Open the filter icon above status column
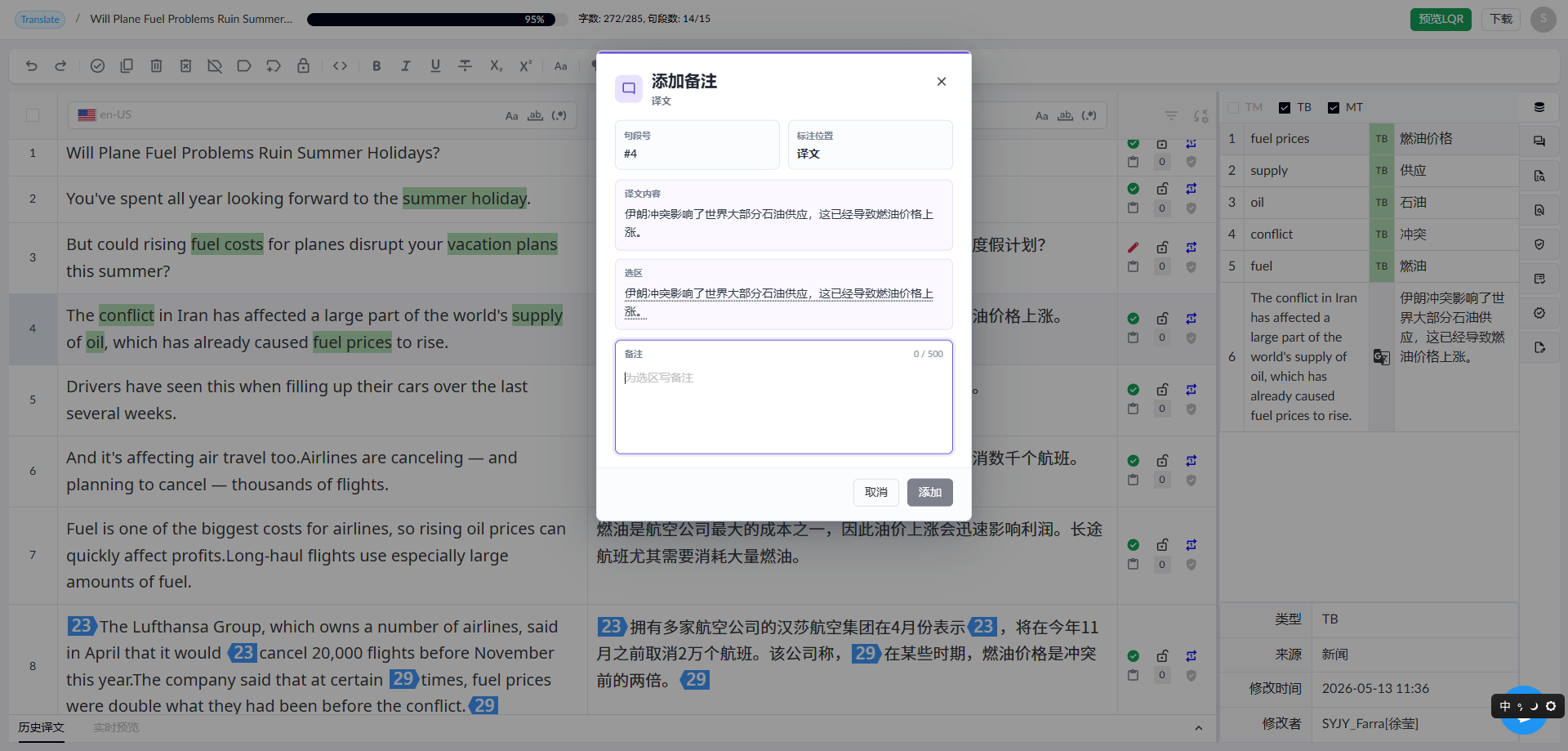1568x751 pixels. pyautogui.click(x=1171, y=116)
